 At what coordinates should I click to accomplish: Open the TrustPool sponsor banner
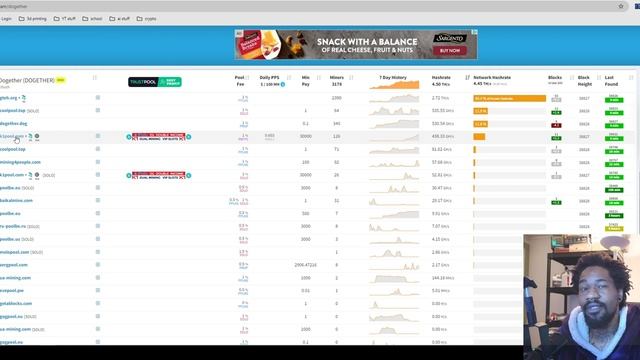coord(155,82)
